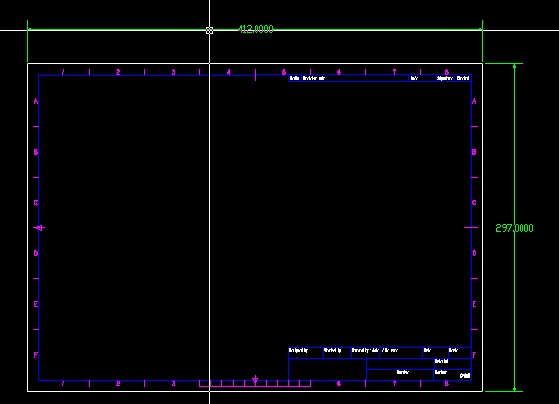
Task: Click the crosshair pickbox on the dimension line
Action: [209, 30]
